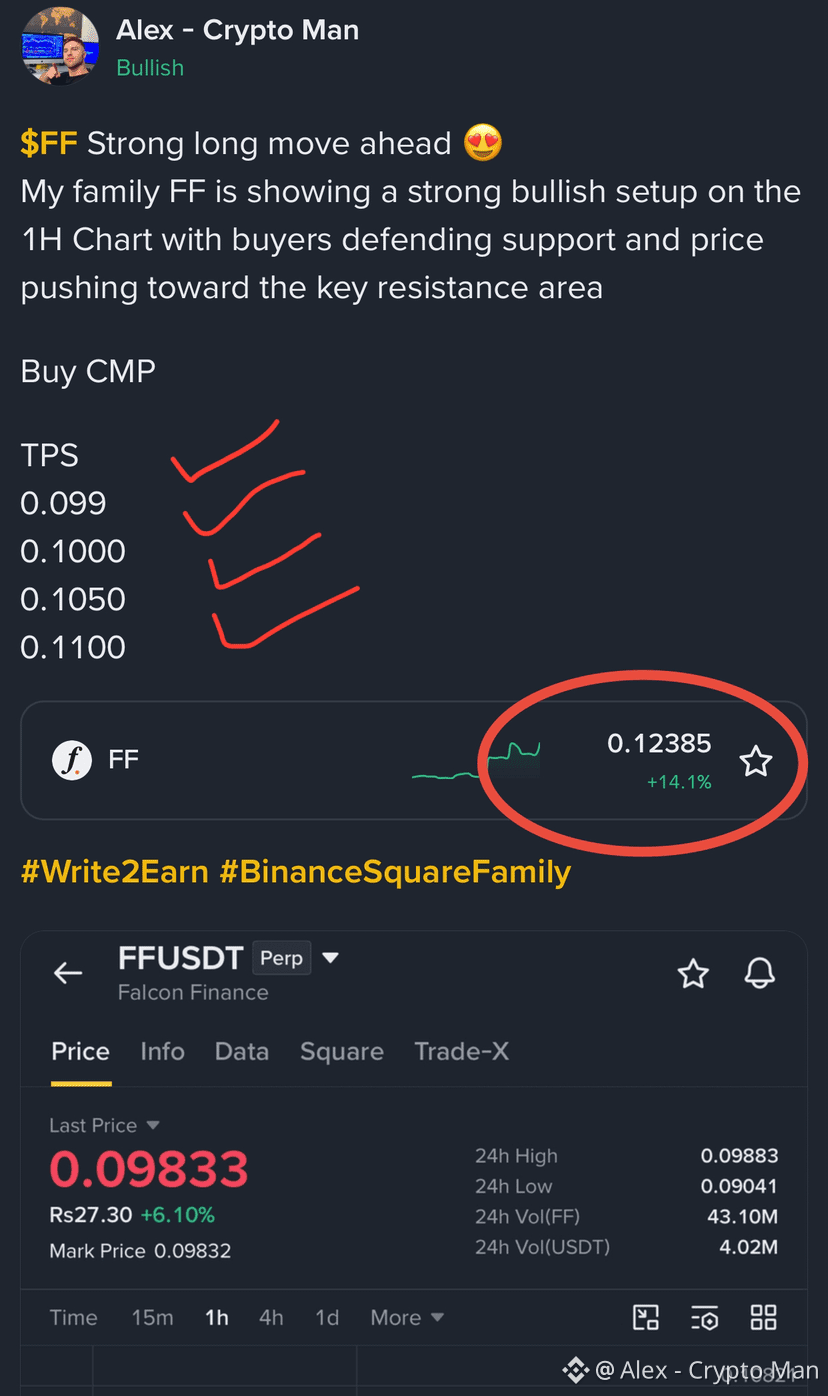Switch to the Data tab
Viewport: 828px width, 1396px height.
[x=242, y=1051]
